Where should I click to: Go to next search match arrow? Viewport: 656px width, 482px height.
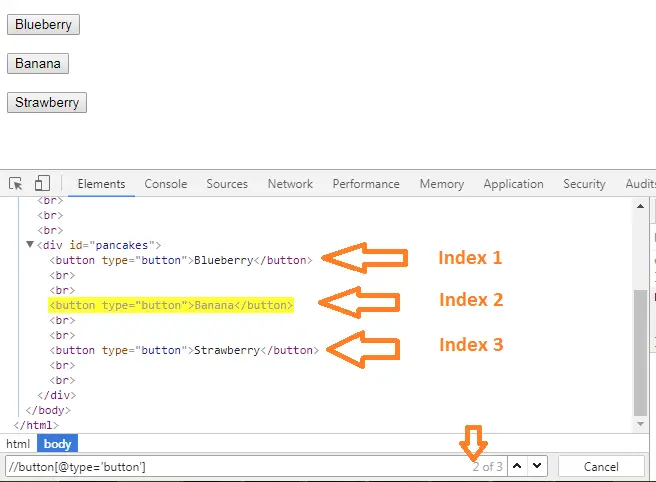coord(537,466)
